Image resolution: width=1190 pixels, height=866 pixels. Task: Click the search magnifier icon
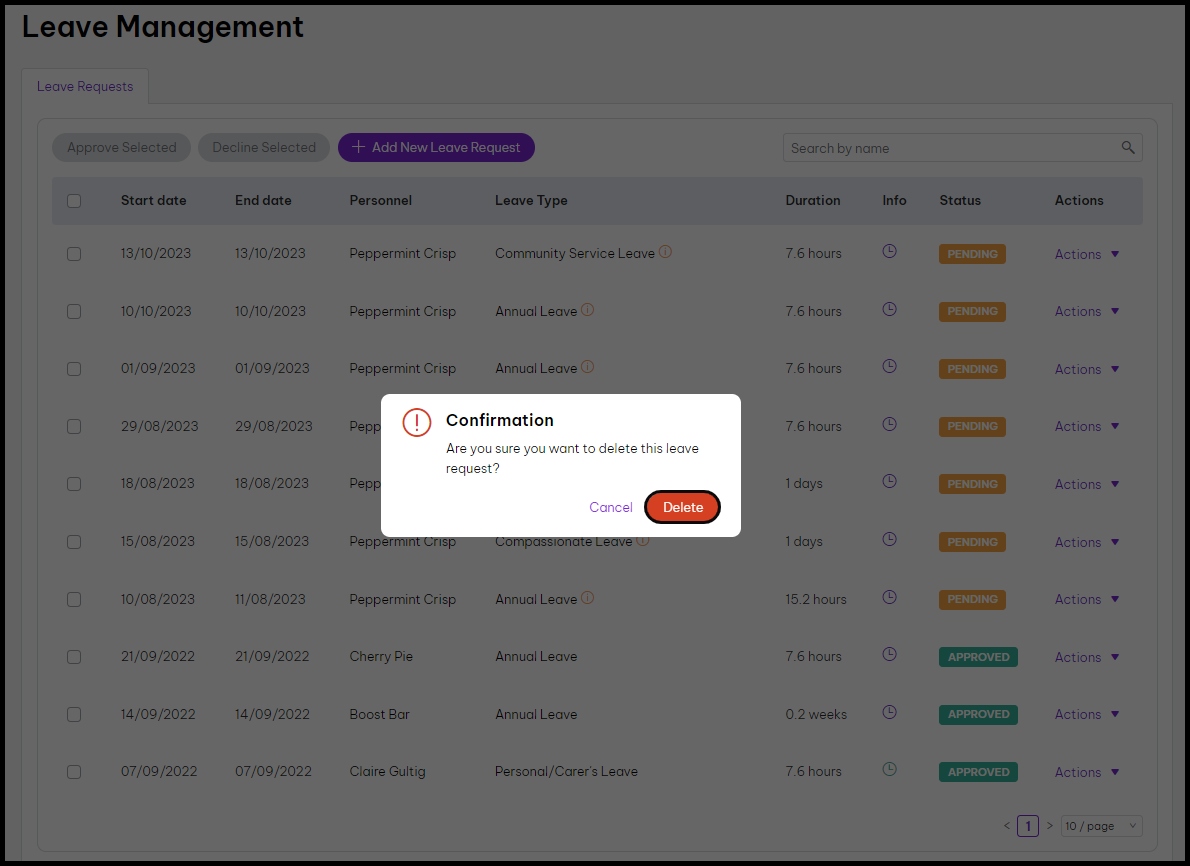click(1128, 148)
